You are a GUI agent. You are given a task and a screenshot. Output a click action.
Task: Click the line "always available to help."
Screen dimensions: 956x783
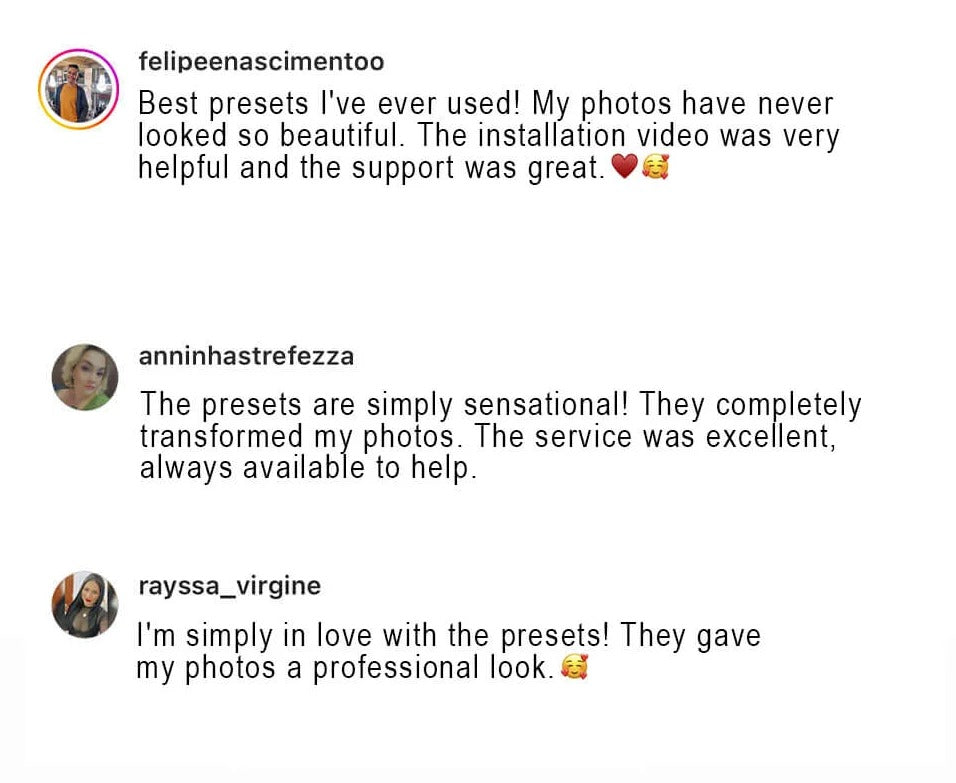point(308,468)
